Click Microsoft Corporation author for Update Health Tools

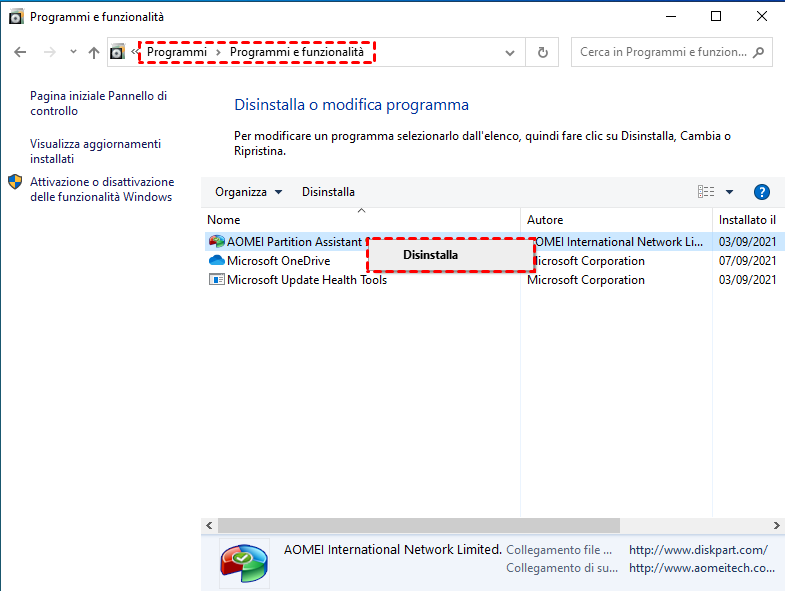tap(586, 280)
